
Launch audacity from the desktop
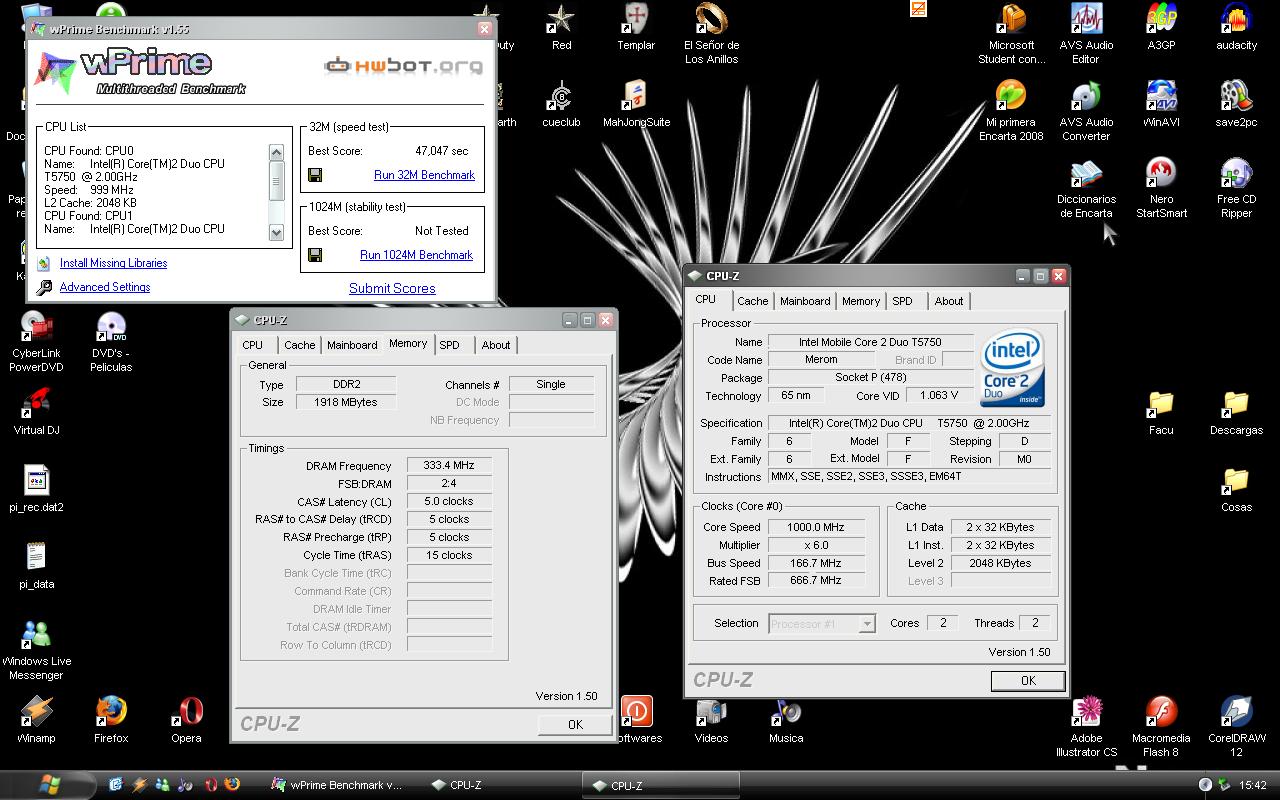point(1236,28)
